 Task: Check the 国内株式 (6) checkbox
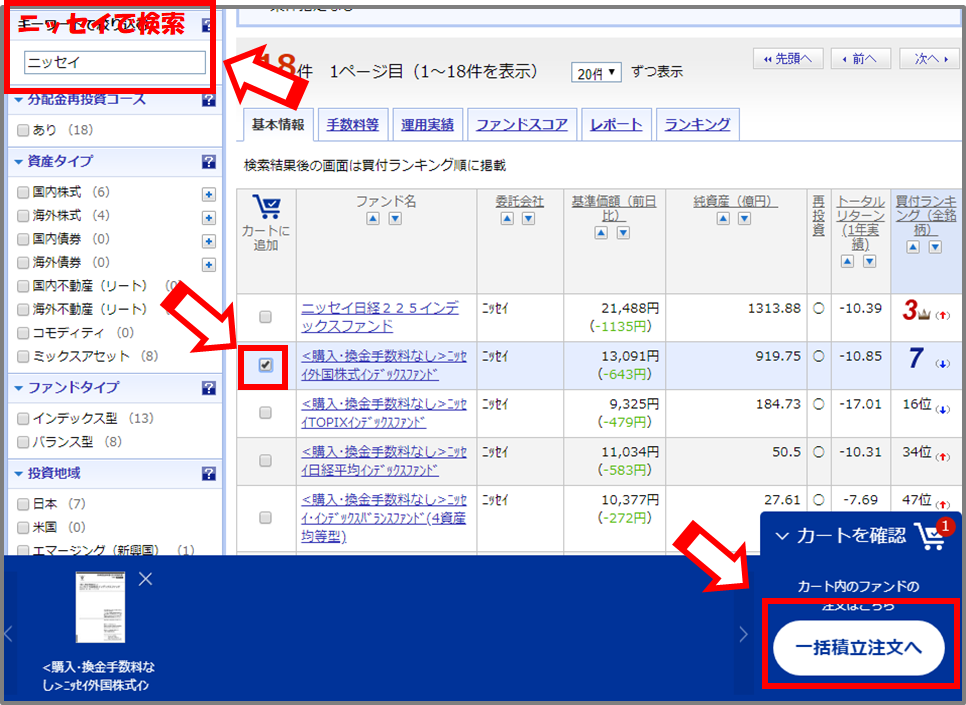tap(23, 192)
